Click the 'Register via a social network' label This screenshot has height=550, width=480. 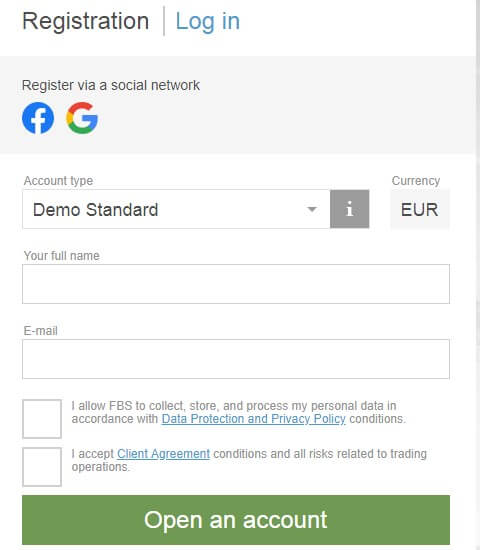tap(111, 85)
